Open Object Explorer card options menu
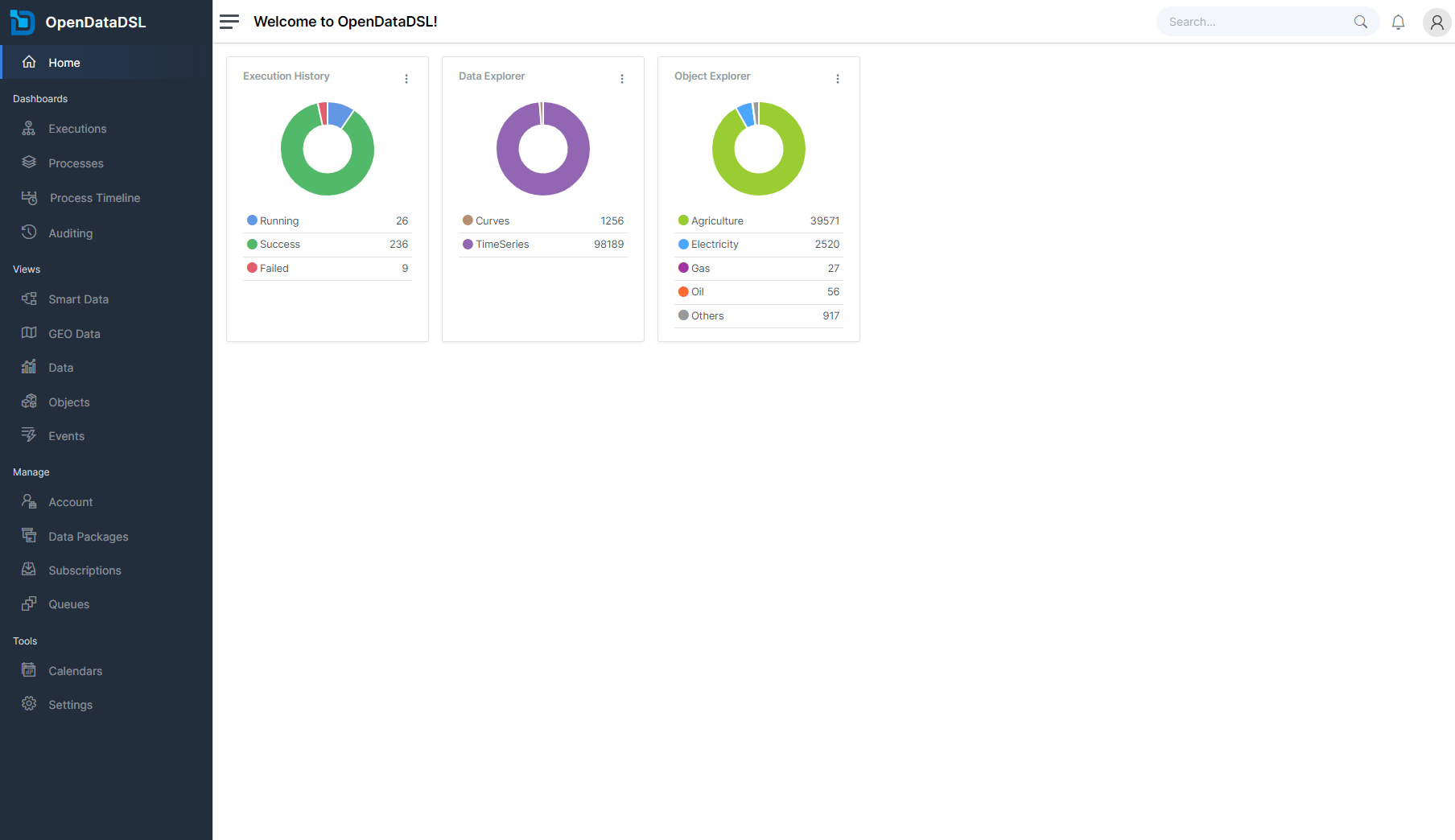Screen dimensions: 1455x840 (x=838, y=79)
